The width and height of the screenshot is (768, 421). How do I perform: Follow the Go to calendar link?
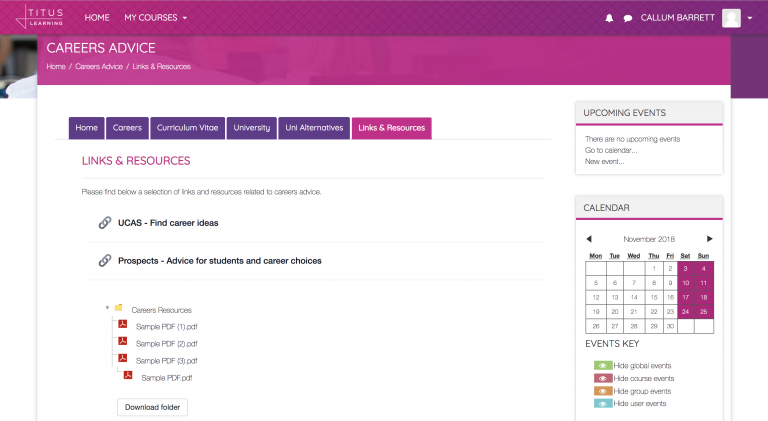point(610,150)
